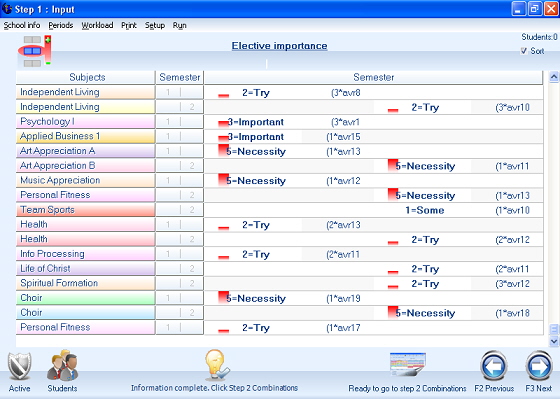
Task: Close the Step 1 : Input window
Action: [551, 9]
